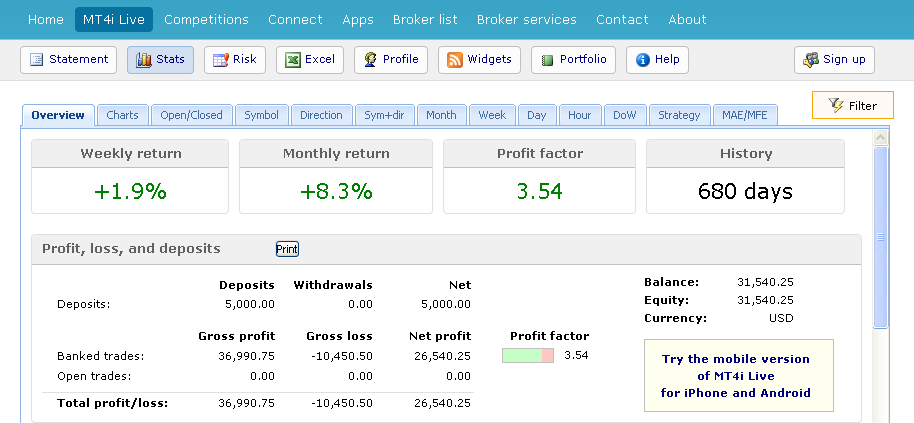Click the vertical scrollbar thumb
The height and width of the screenshot is (423, 914).
(x=880, y=237)
